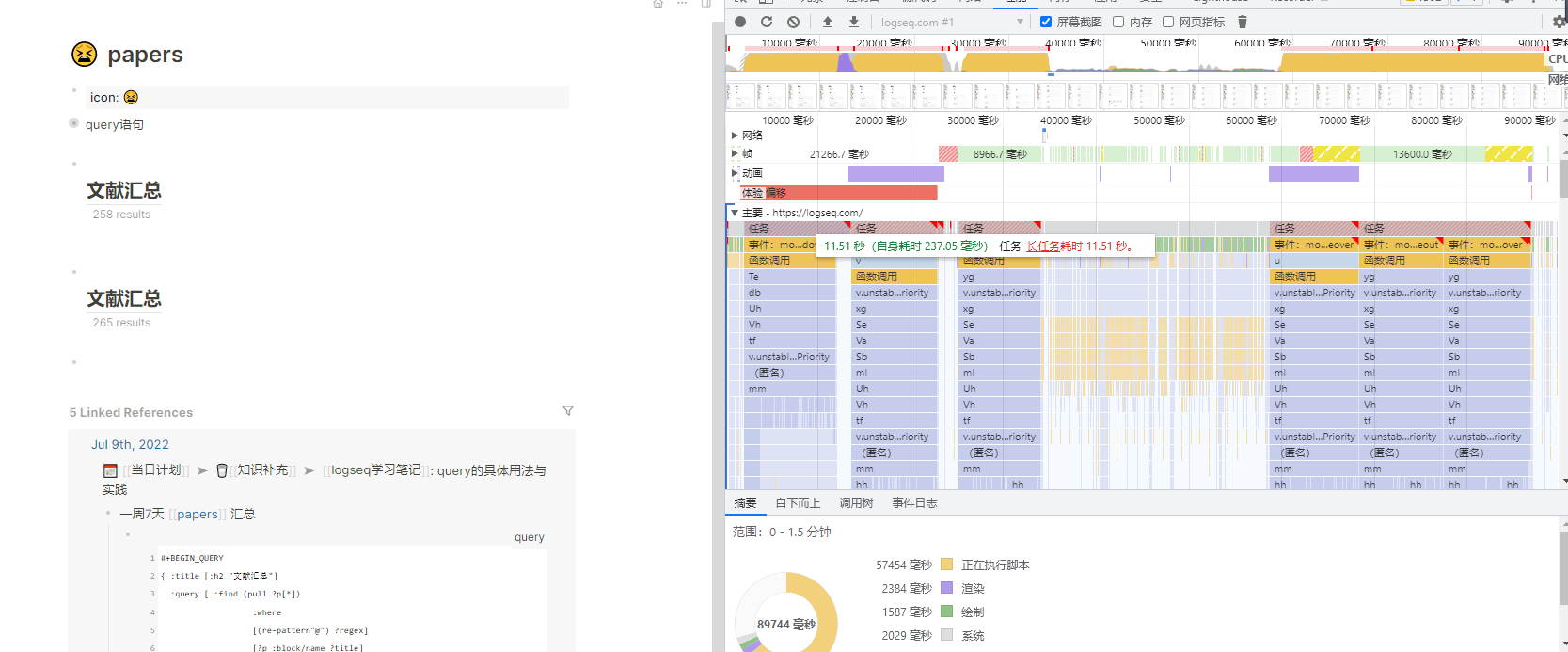
Task: Switch to the 摘要 summary tab
Action: click(745, 503)
